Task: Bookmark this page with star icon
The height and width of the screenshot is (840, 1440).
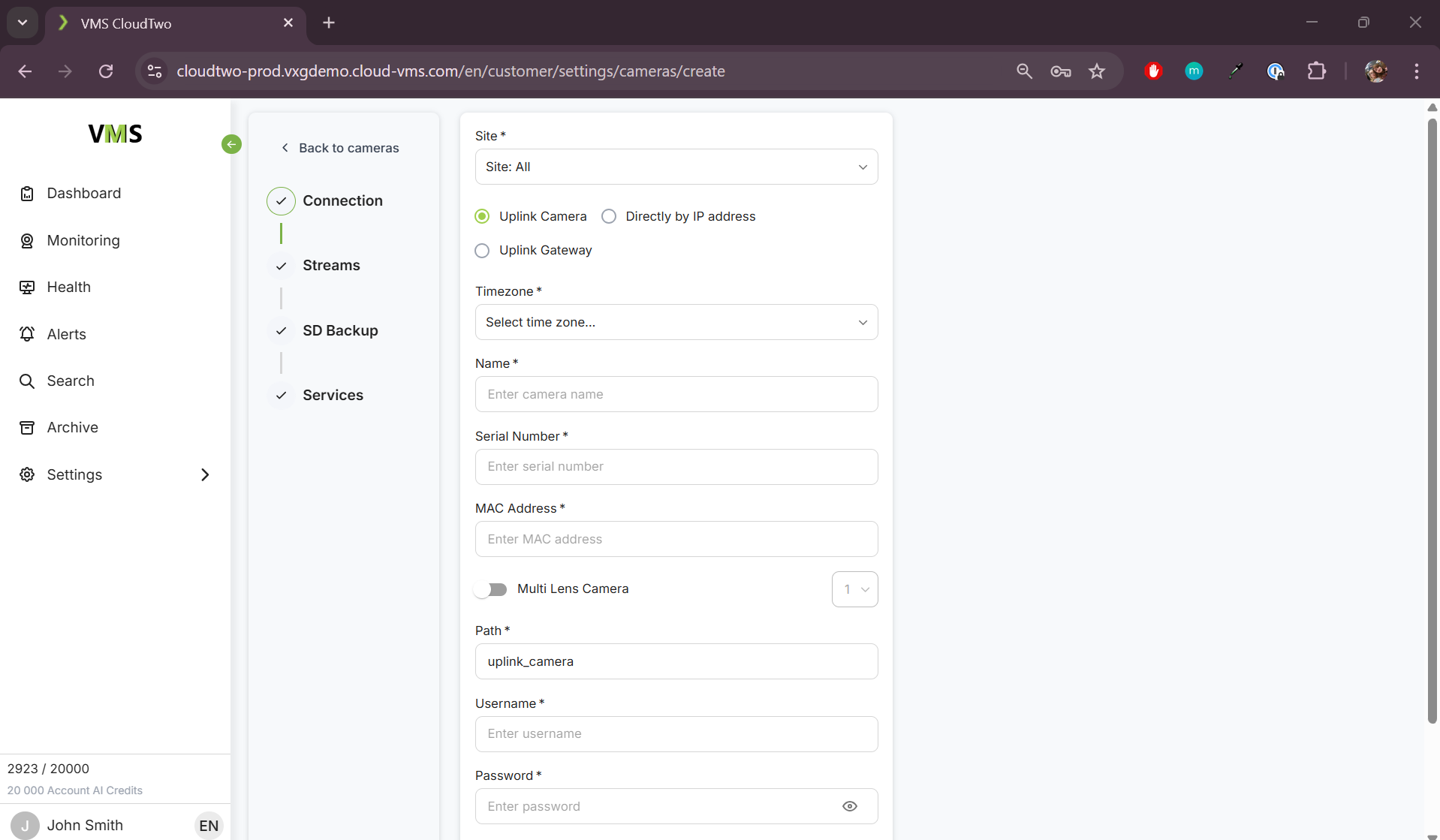Action: pos(1097,71)
